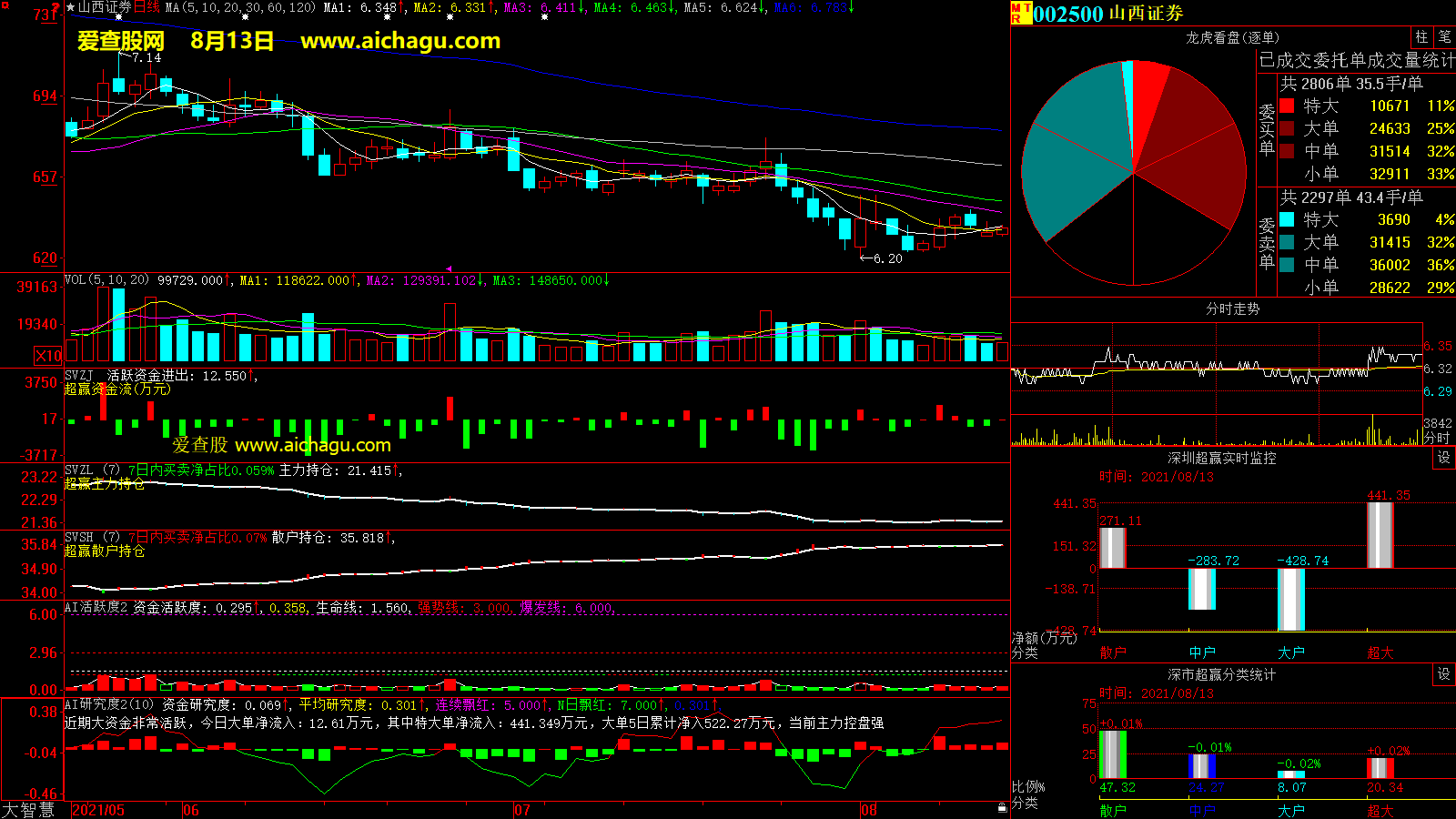Image resolution: width=1456 pixels, height=819 pixels.
Task: Click the star icon before 山西证券 title
Action: 70,7
